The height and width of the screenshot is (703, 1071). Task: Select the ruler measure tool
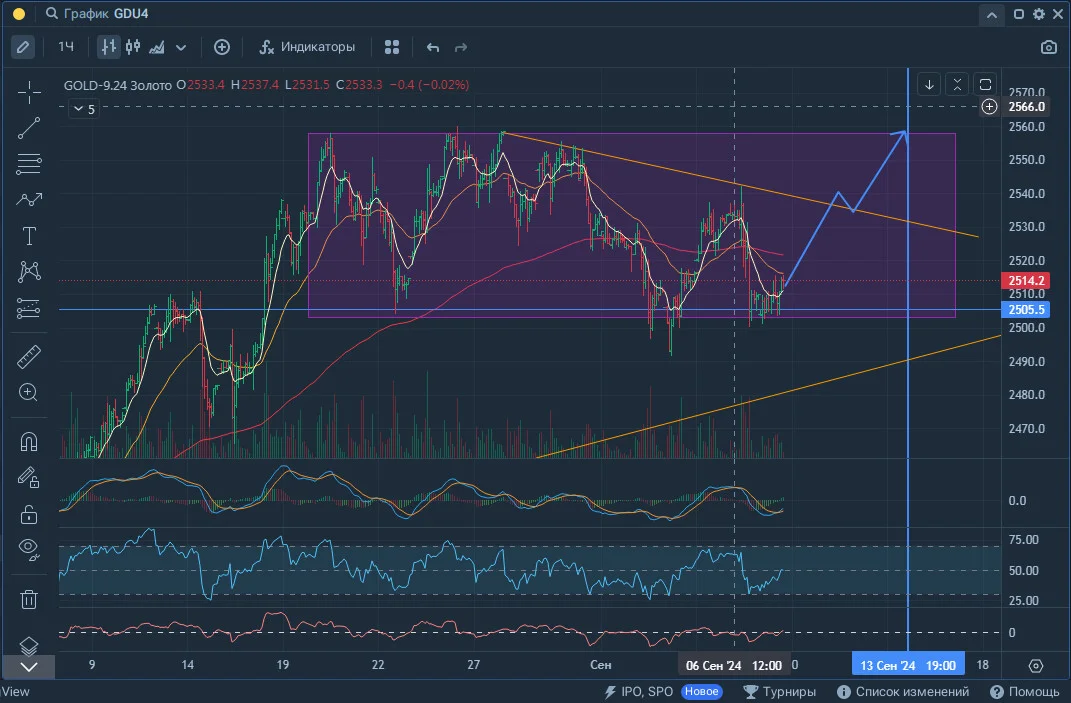pos(29,357)
